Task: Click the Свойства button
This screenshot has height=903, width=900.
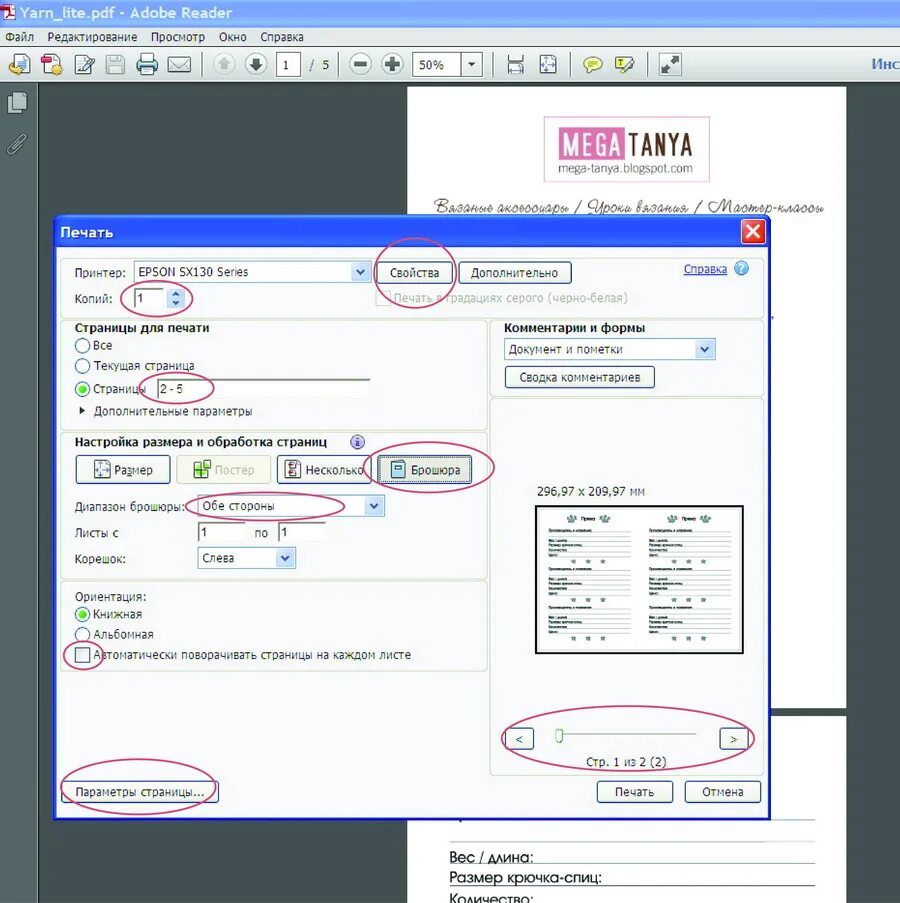Action: [414, 273]
